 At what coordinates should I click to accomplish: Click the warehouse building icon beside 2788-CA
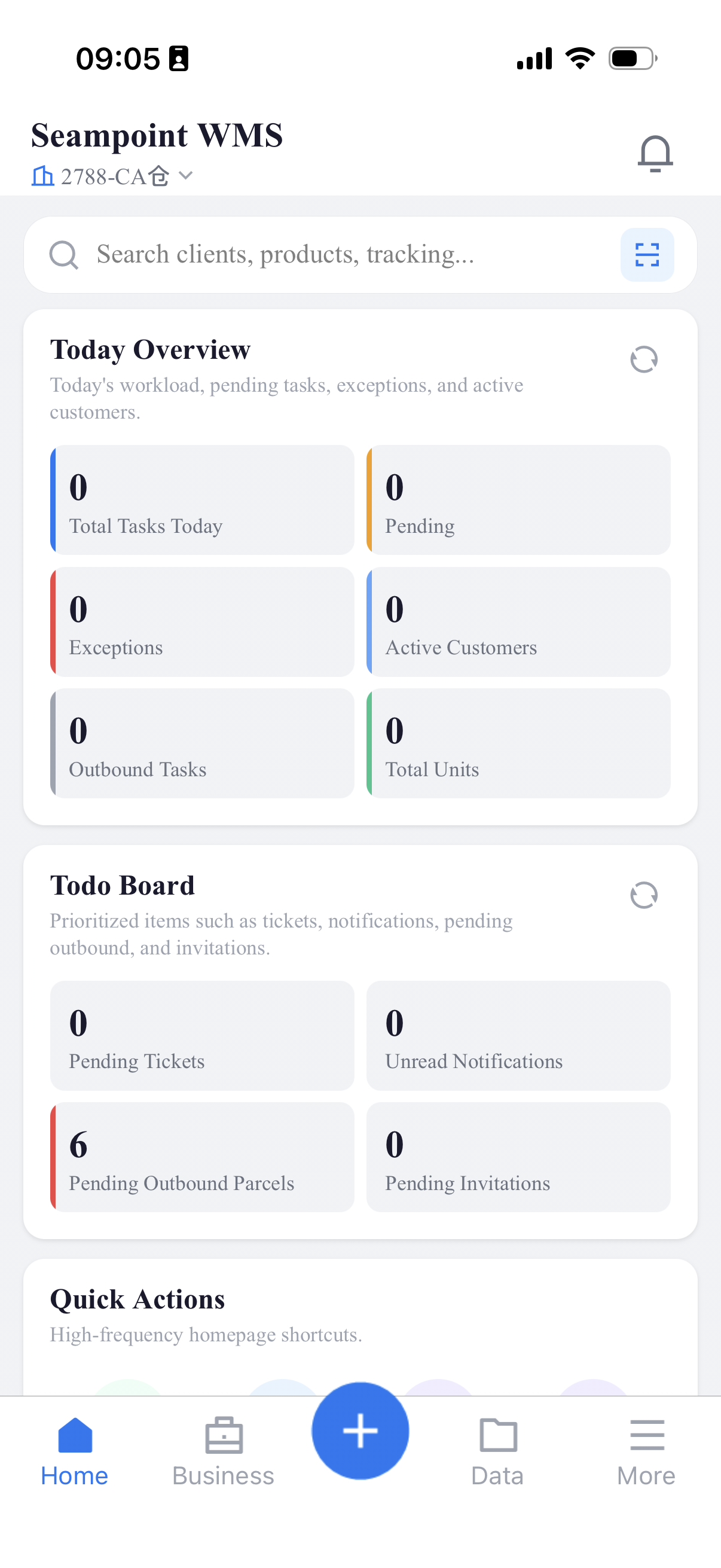[42, 176]
